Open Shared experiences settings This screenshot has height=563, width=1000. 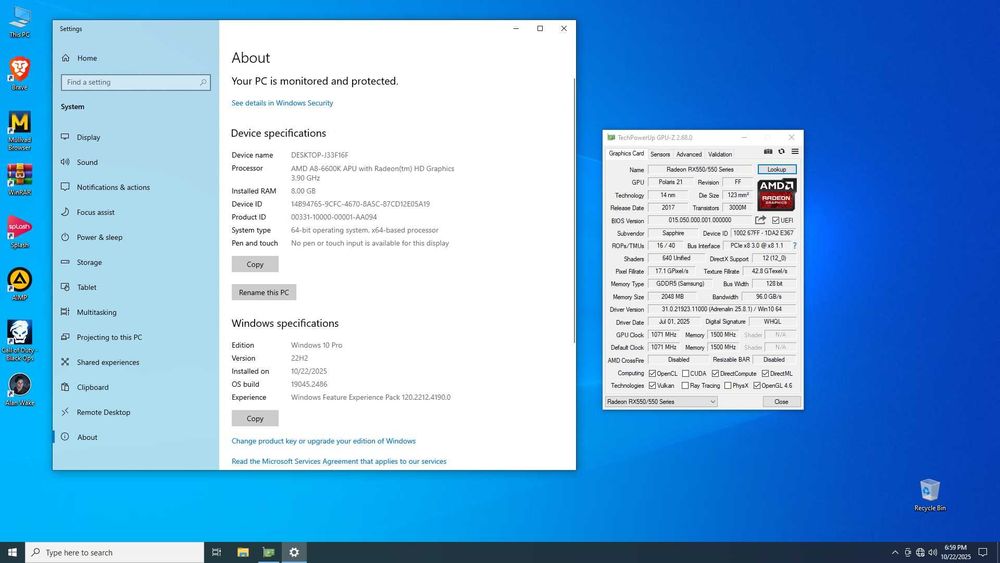[107, 362]
